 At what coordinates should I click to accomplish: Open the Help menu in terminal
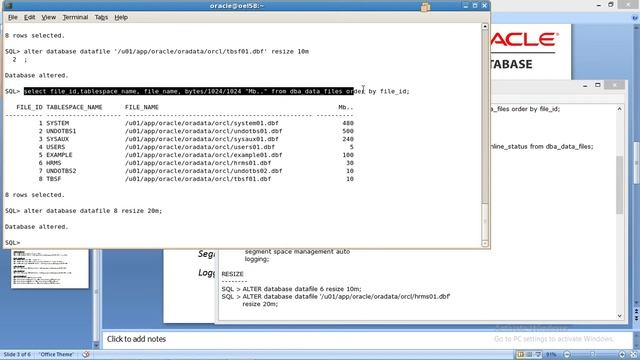click(x=121, y=17)
